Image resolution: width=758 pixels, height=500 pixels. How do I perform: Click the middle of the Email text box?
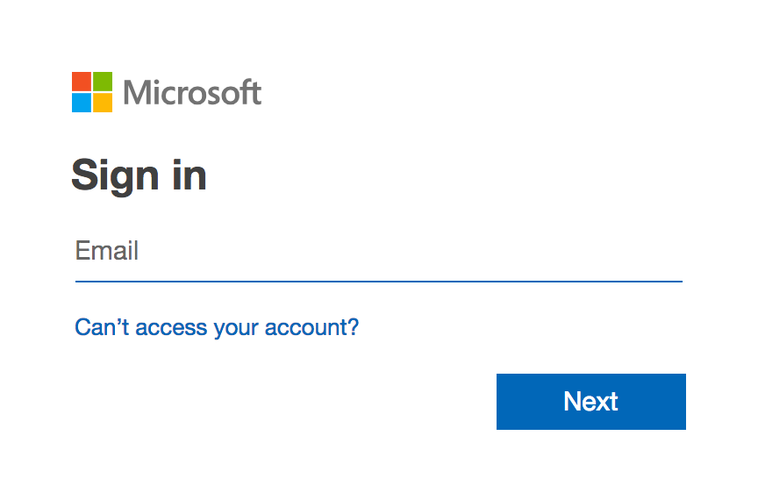click(378, 251)
